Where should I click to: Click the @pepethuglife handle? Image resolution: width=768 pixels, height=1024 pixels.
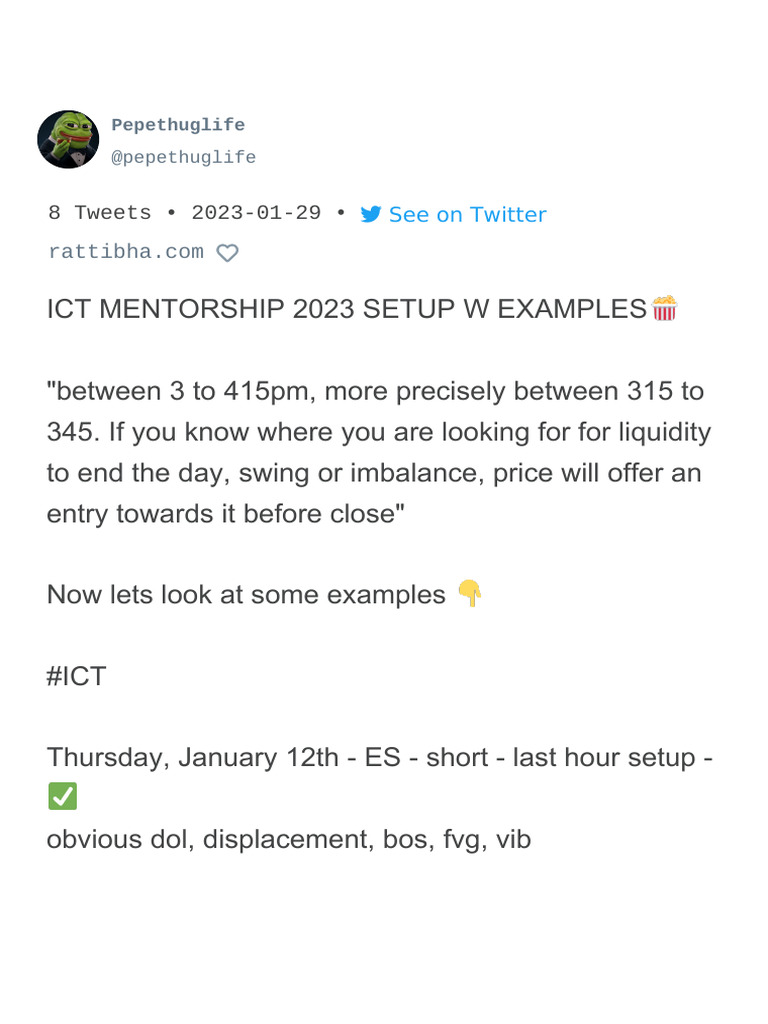pyautogui.click(x=183, y=158)
